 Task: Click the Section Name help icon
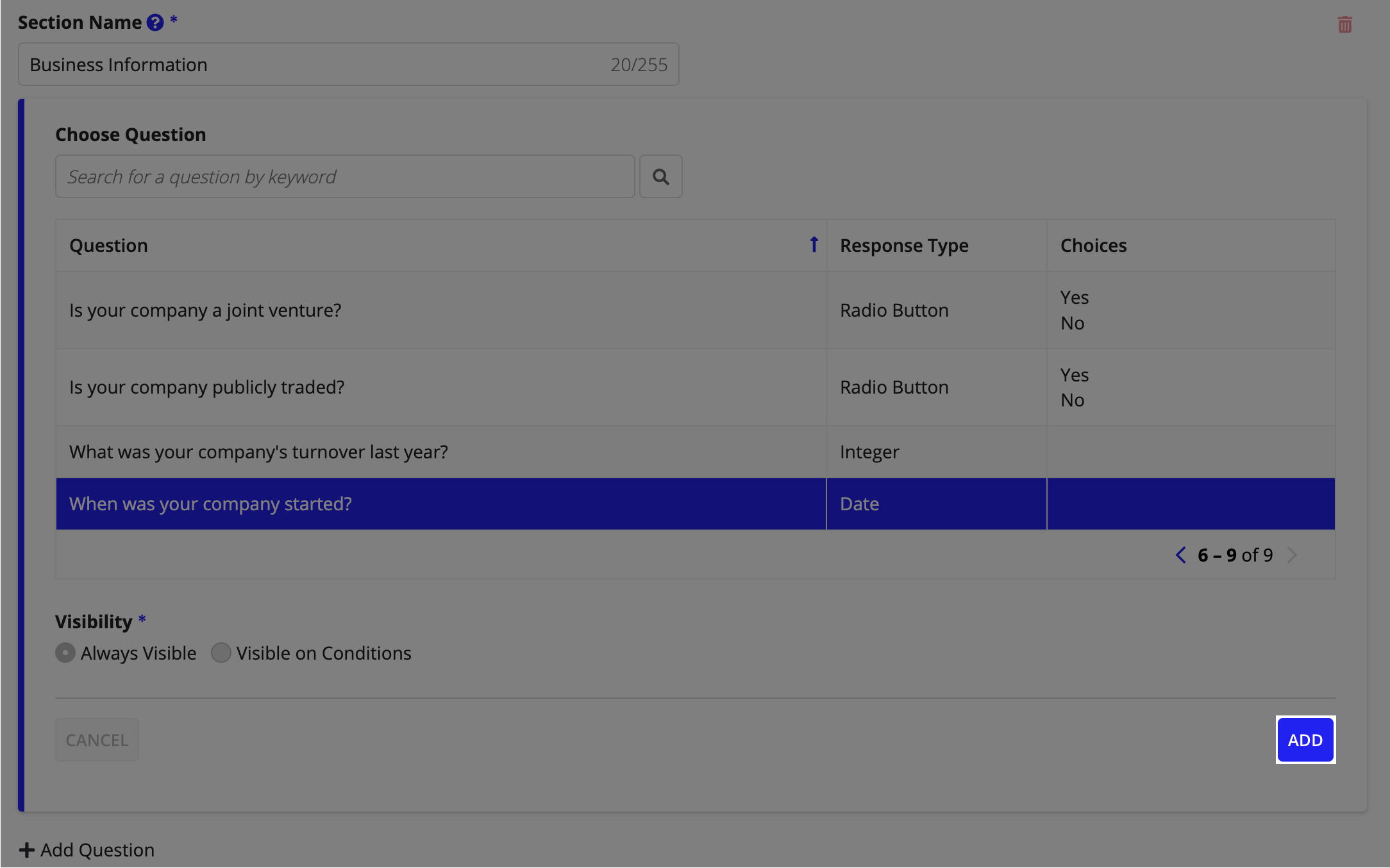[155, 22]
